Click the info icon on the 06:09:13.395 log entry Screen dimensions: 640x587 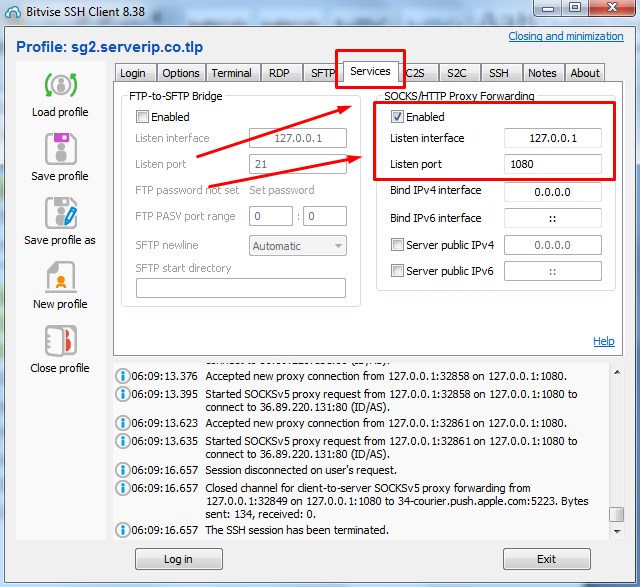click(x=122, y=394)
